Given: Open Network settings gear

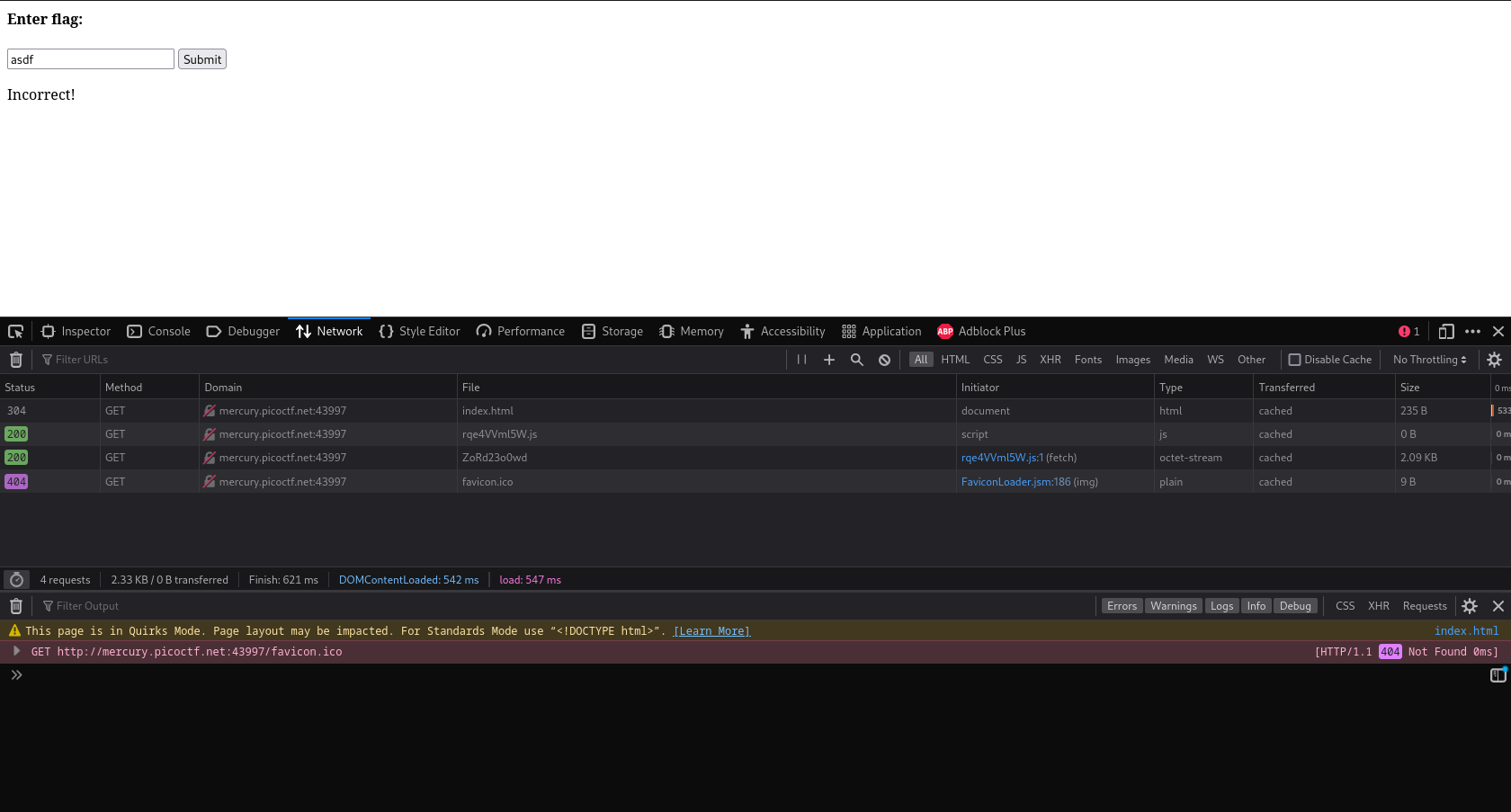Looking at the screenshot, I should [1494, 360].
